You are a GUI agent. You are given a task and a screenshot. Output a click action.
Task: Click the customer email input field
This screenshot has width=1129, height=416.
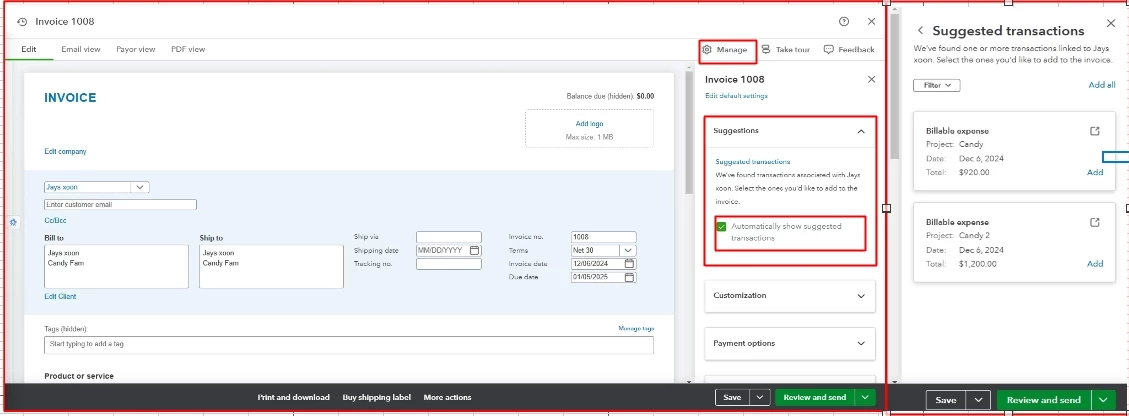click(120, 204)
